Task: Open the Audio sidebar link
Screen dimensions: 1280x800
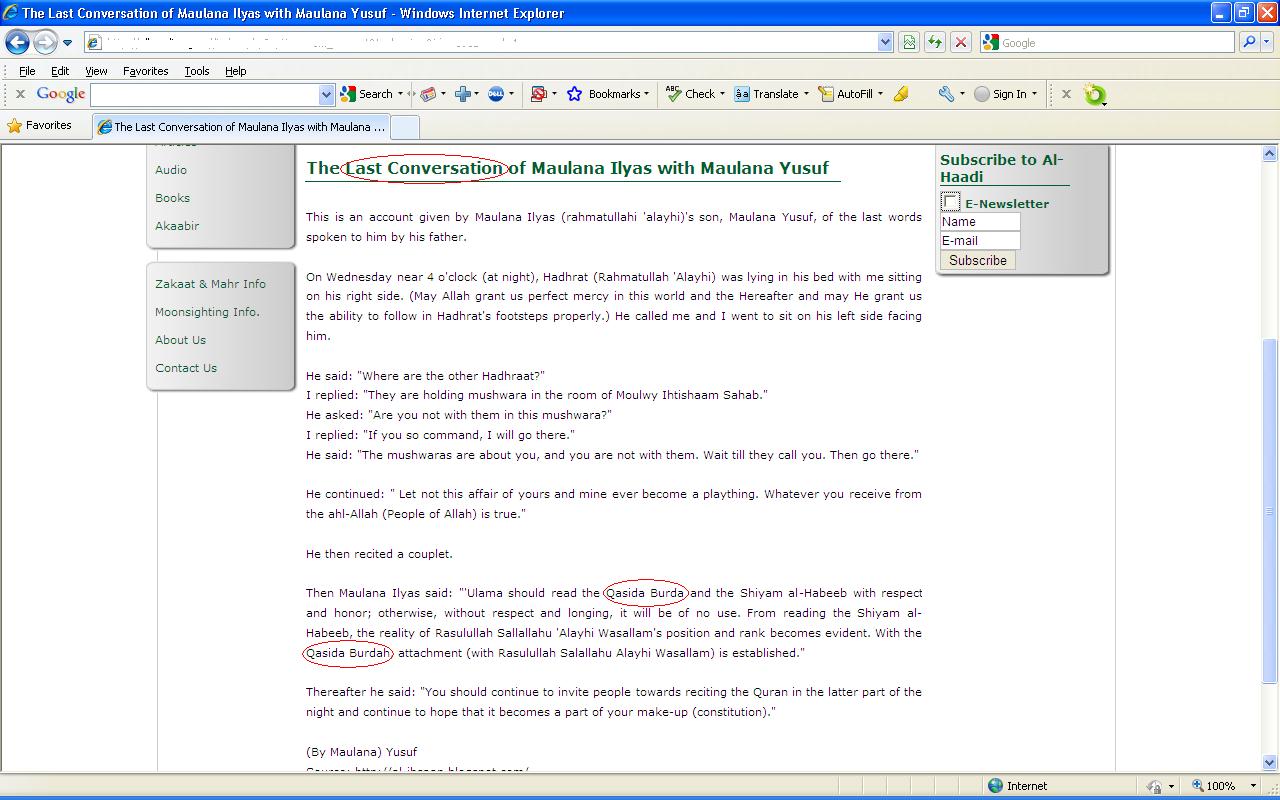Action: click(171, 170)
